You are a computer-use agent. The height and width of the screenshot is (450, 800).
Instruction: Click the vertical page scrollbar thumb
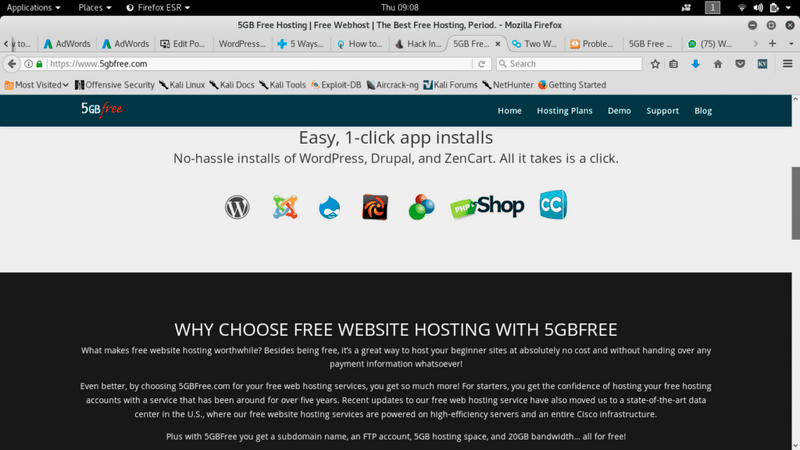795,203
